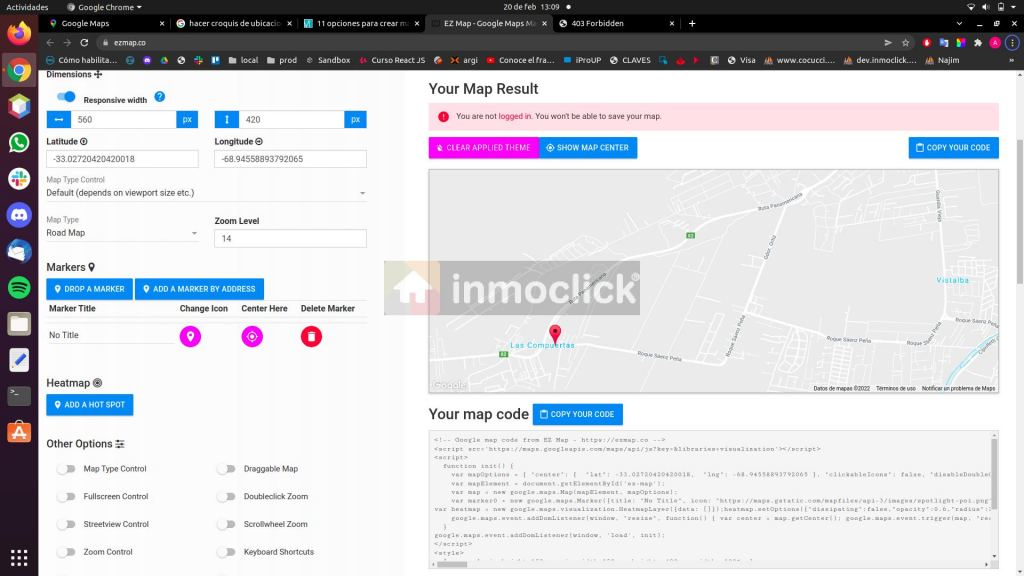The image size is (1024, 576).
Task: Click the Zoom Level input field
Action: (x=290, y=239)
